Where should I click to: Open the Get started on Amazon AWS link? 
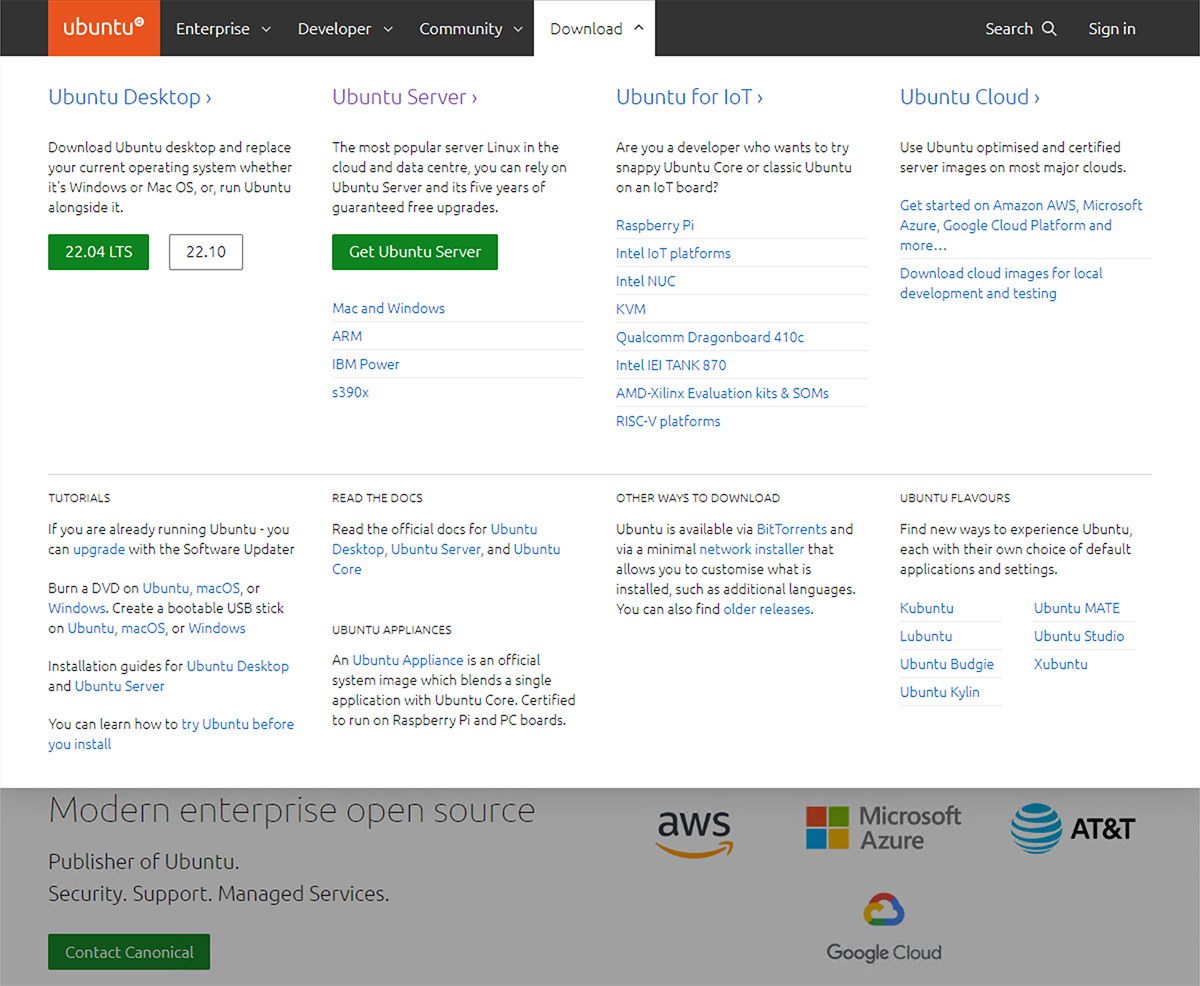pos(1021,225)
